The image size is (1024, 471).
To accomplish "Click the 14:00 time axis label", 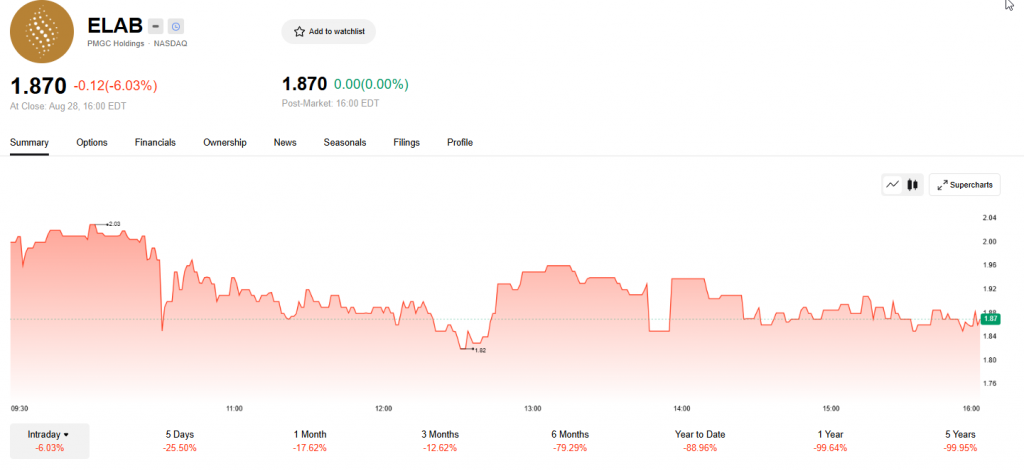I will click(x=682, y=408).
